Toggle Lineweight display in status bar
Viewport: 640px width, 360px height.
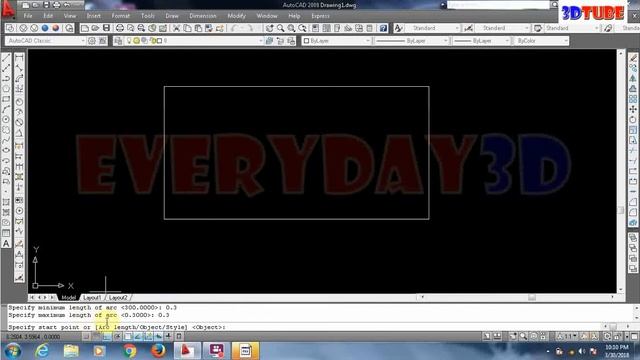169,336
